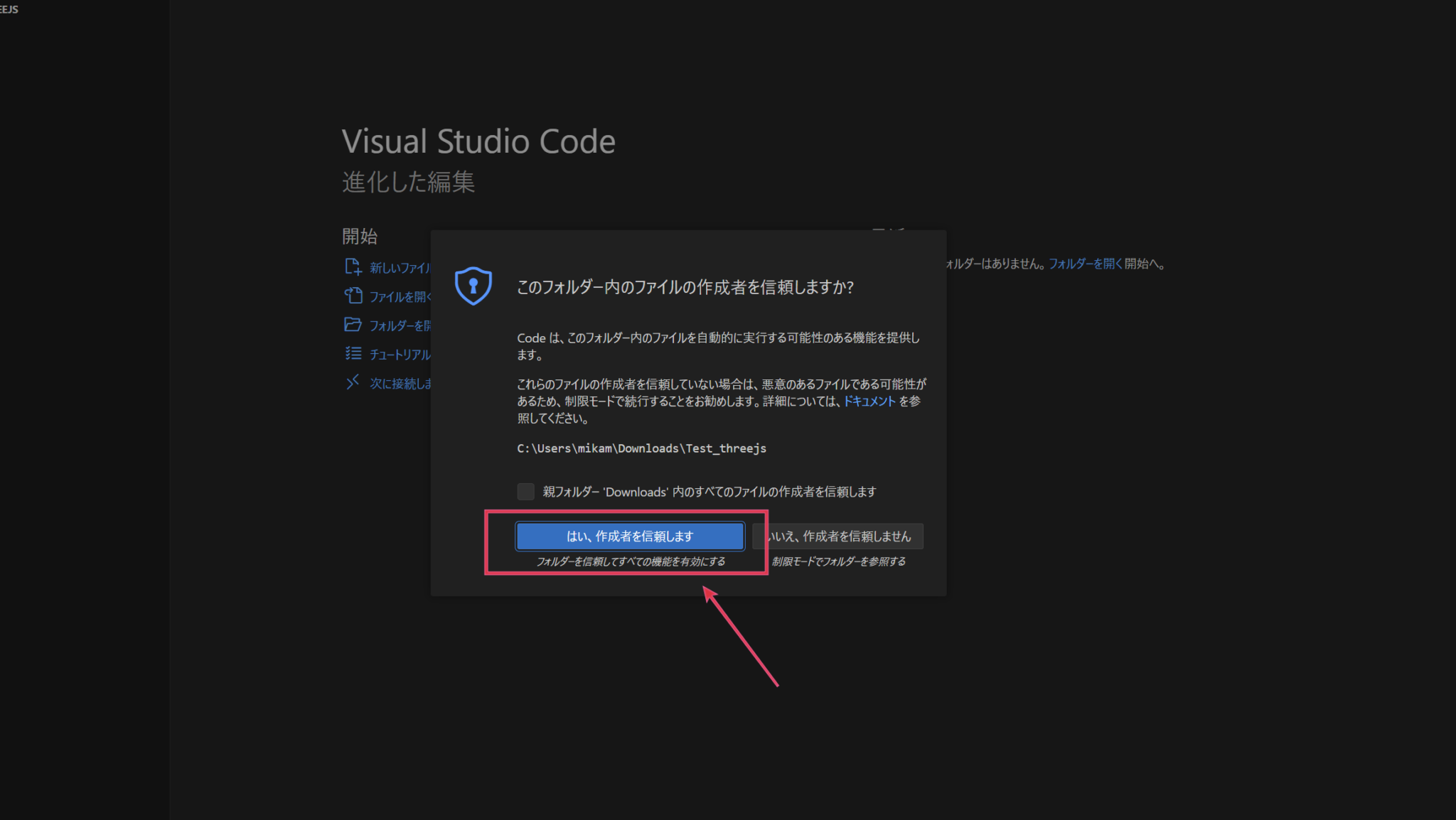Click the folder path C:\Users\mikam\Downloads\Test_threejs

point(641,448)
